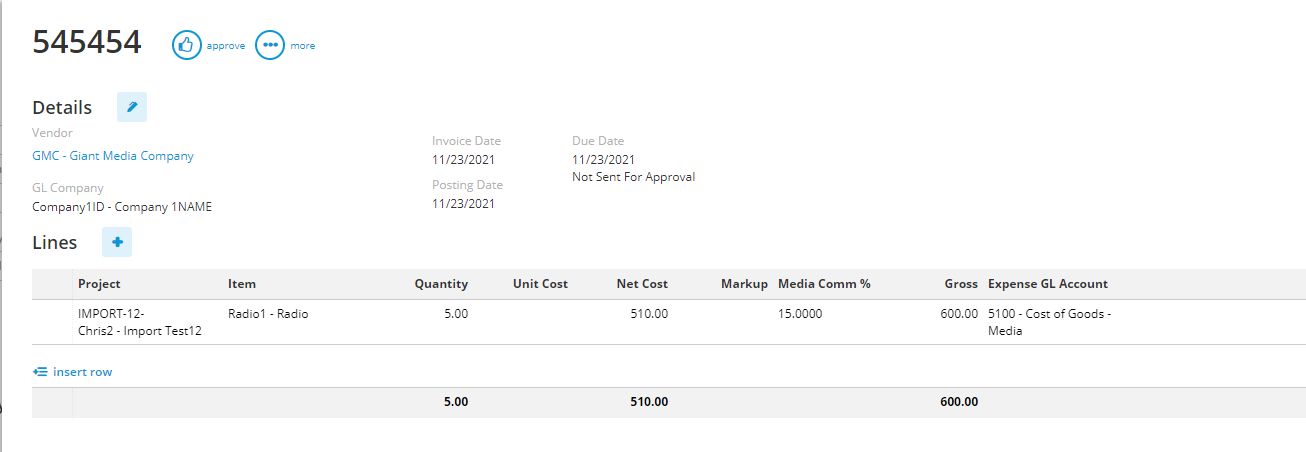The height and width of the screenshot is (452, 1306).
Task: Click the insert row link text
Action: [x=83, y=372]
